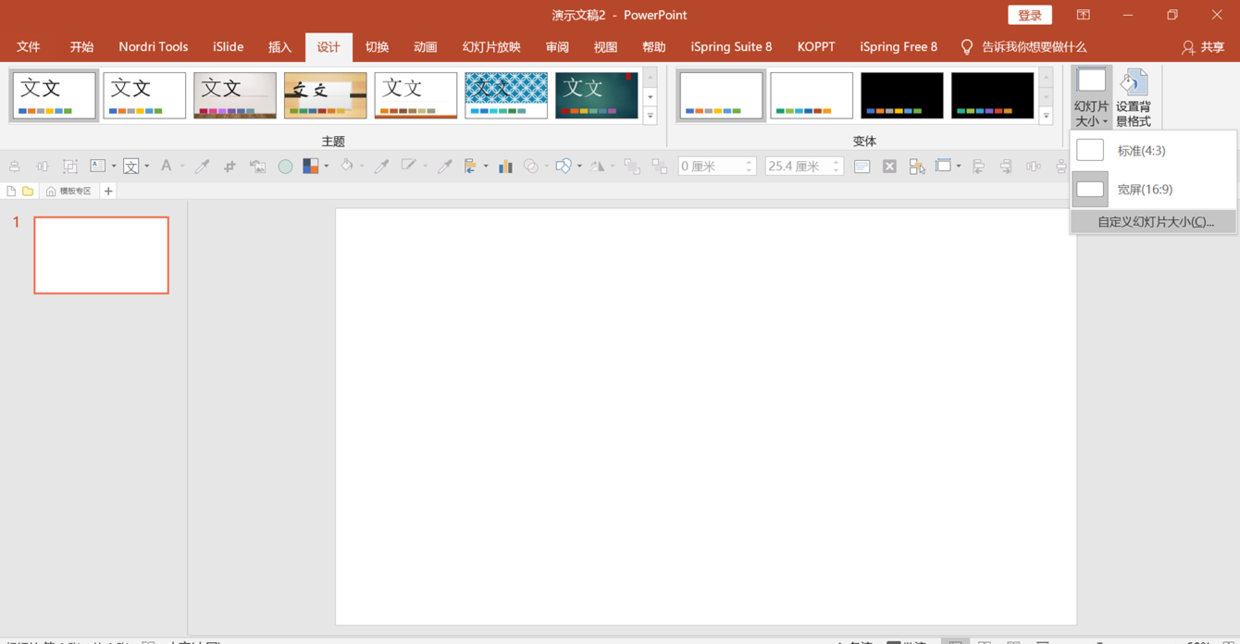Select slide 1 thumbnail in panel
Screen dimensions: 1240x644
tap(101, 255)
